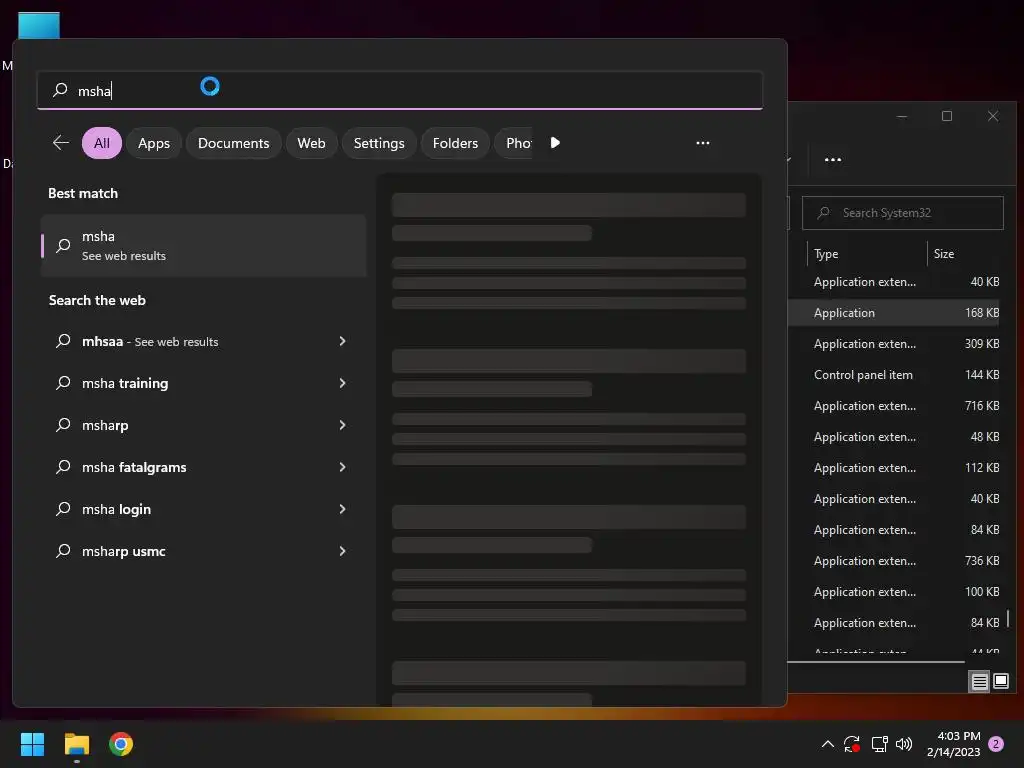Screen dimensions: 1024x768
Task: Click the File Explorer vertical scrollbar
Action: (x=1008, y=618)
